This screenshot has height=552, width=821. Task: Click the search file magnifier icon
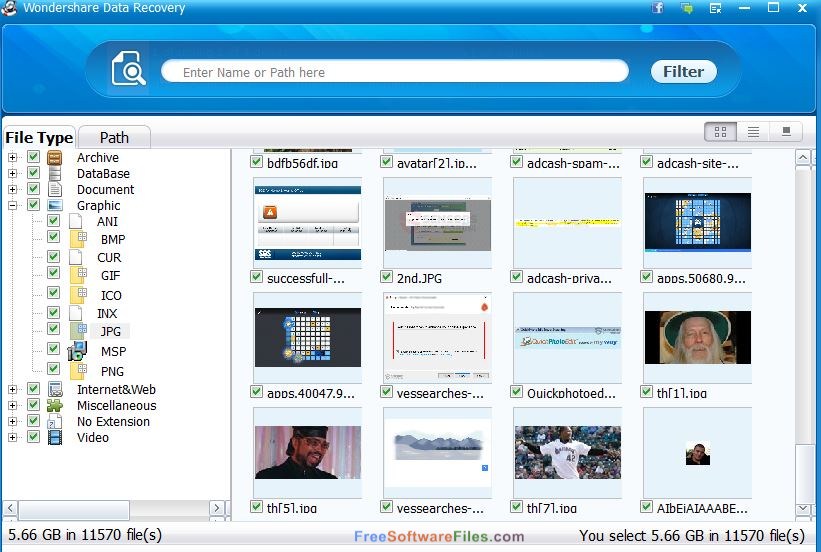tap(128, 69)
